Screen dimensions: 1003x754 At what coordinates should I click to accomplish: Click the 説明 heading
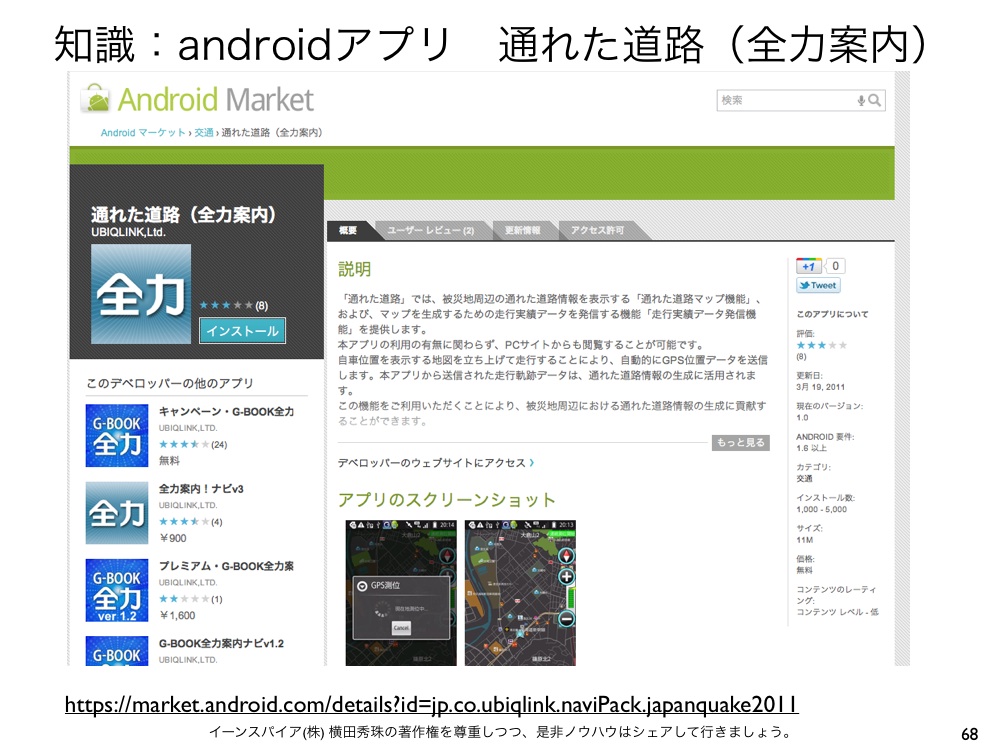(354, 269)
